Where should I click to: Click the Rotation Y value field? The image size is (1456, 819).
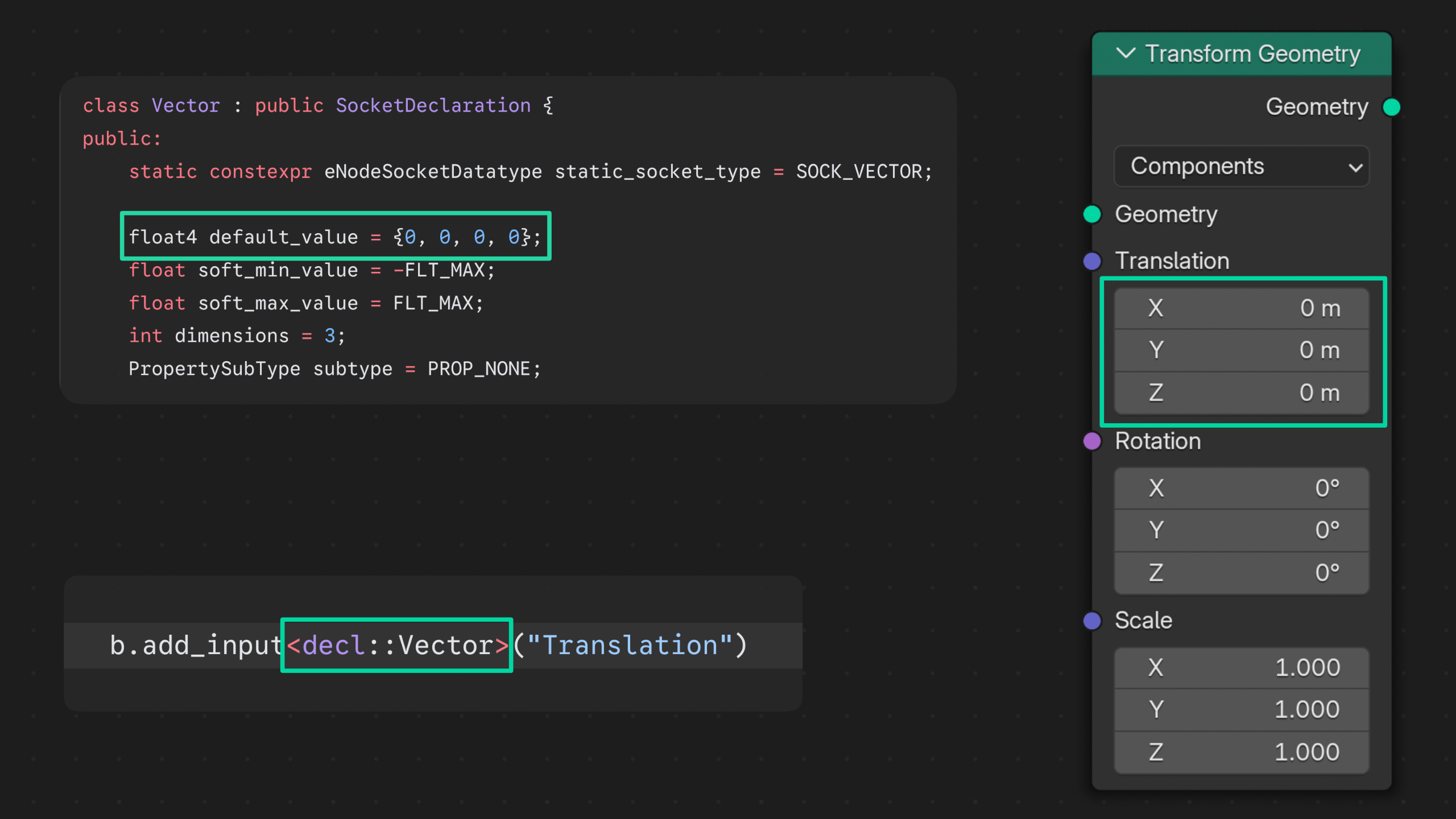click(1241, 530)
